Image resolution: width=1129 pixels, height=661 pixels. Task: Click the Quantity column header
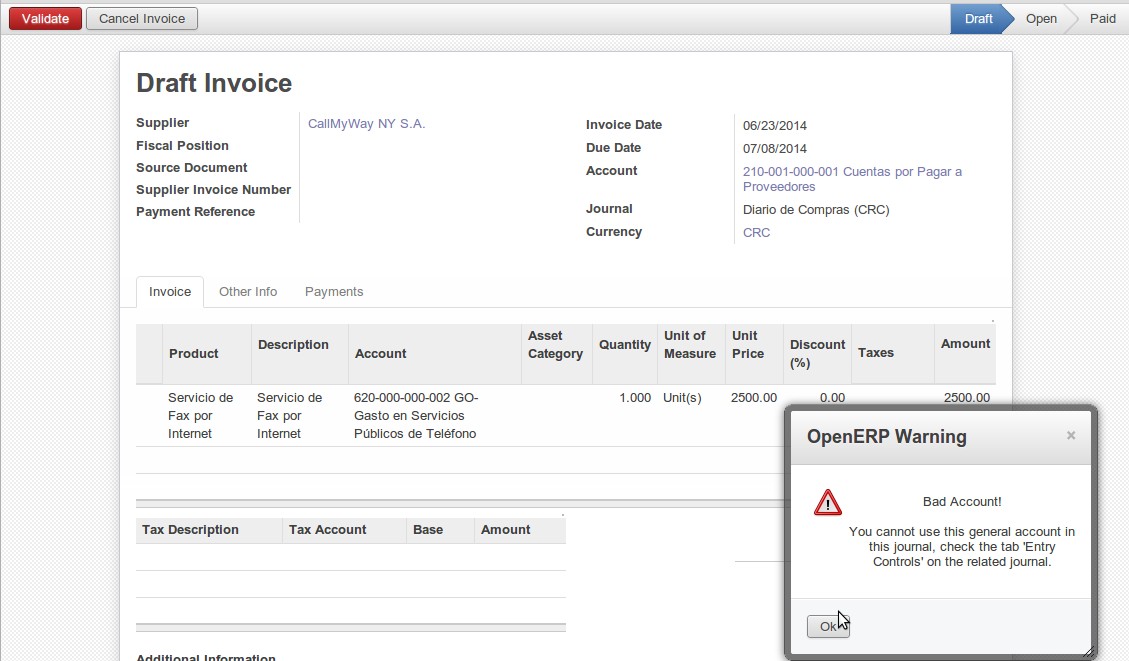click(x=625, y=345)
